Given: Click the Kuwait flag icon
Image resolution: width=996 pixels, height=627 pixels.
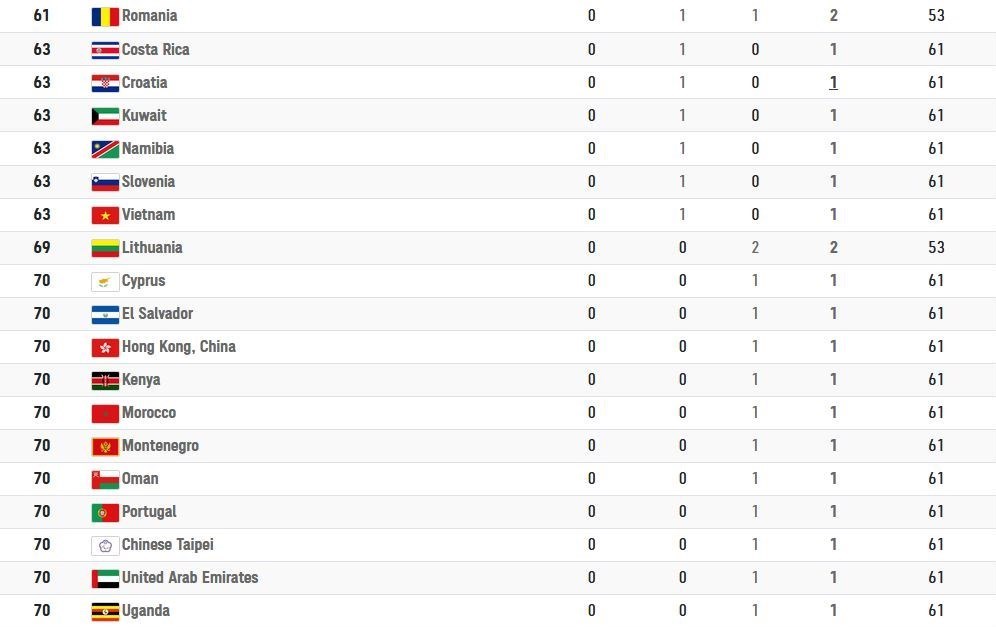Looking at the screenshot, I should pyautogui.click(x=105, y=115).
